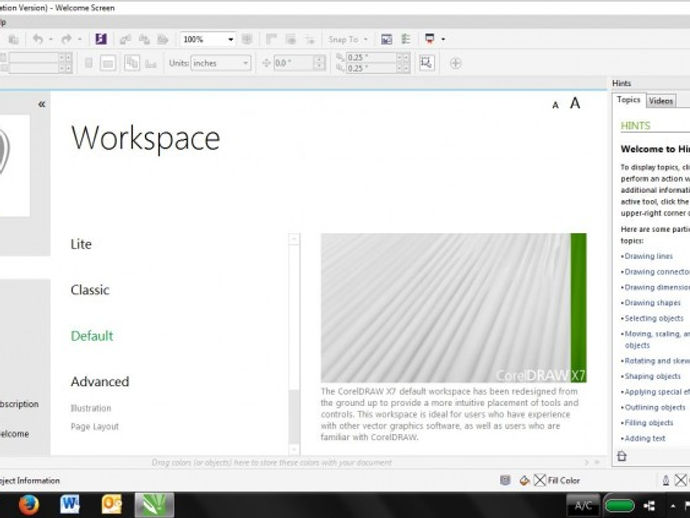Click the Treat as Filled icon
The width and height of the screenshot is (690, 518).
[426, 62]
